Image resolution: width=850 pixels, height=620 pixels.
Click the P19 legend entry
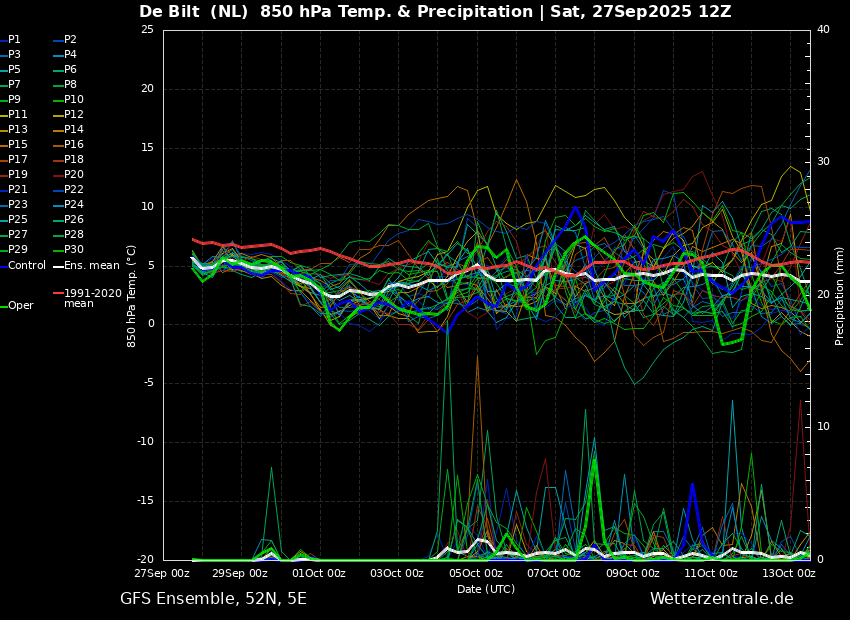pos(14,175)
